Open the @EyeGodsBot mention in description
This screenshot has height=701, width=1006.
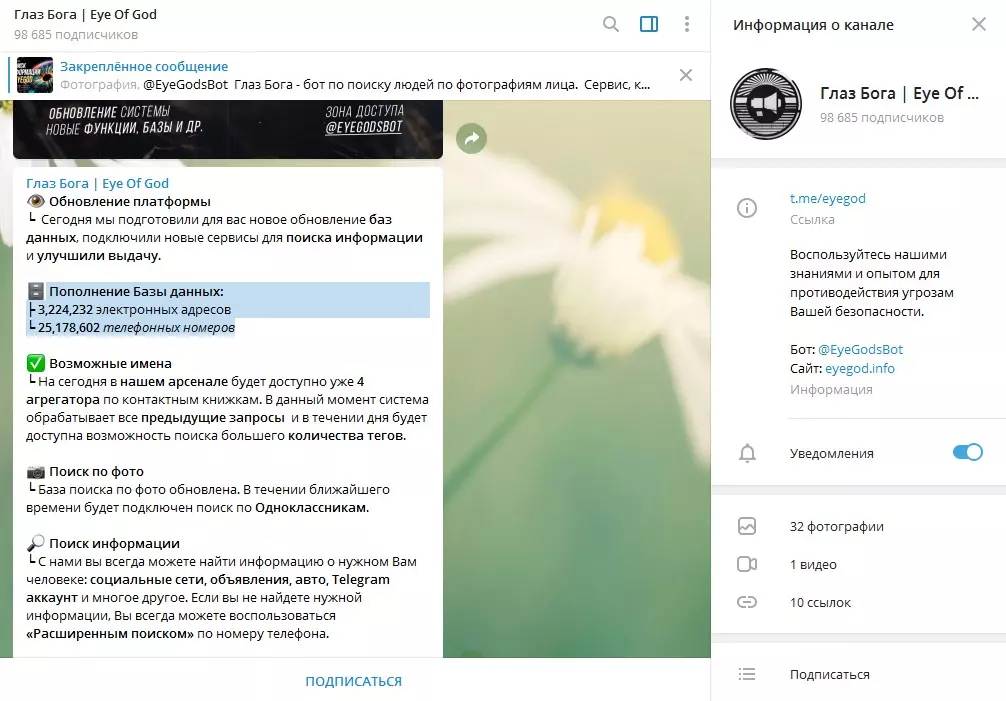tap(860, 350)
